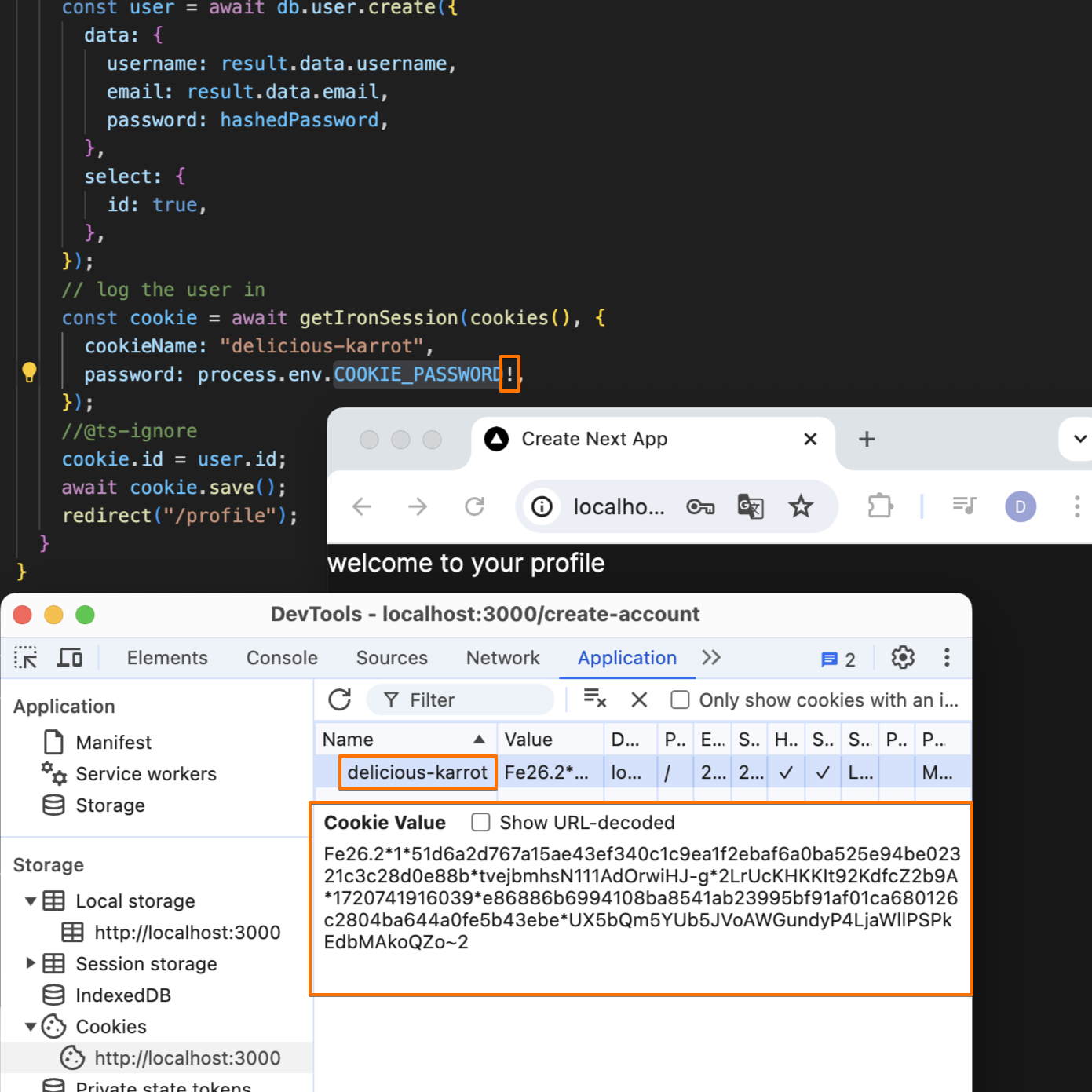Image resolution: width=1092 pixels, height=1092 pixels.
Task: Select the delicious-karrot cookie row name
Action: click(418, 772)
